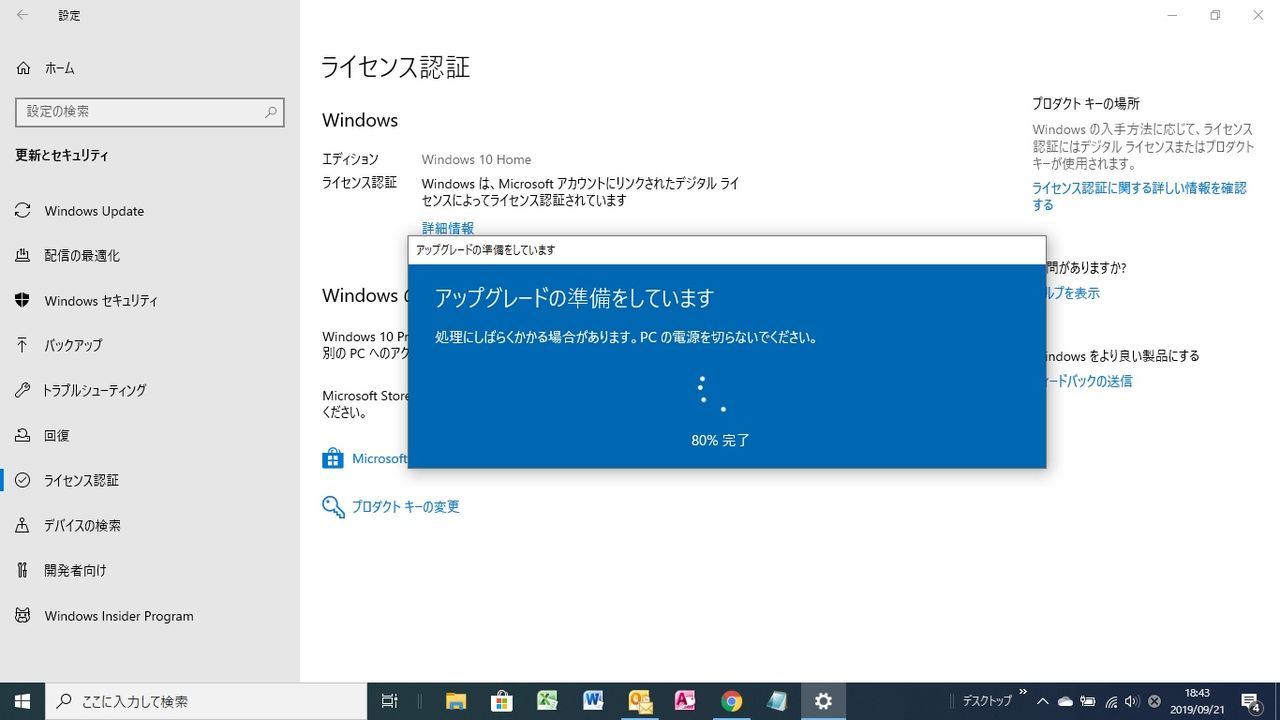Click the 詳細情報 link
The width and height of the screenshot is (1280, 720).
pyautogui.click(x=447, y=228)
